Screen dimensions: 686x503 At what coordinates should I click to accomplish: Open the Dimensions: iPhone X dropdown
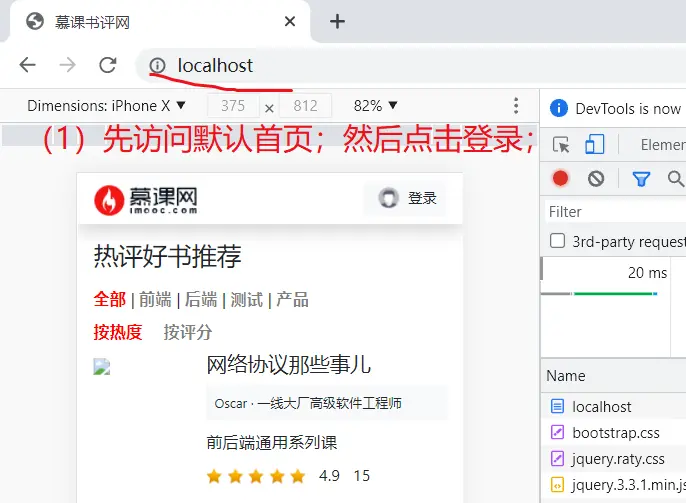tap(106, 105)
